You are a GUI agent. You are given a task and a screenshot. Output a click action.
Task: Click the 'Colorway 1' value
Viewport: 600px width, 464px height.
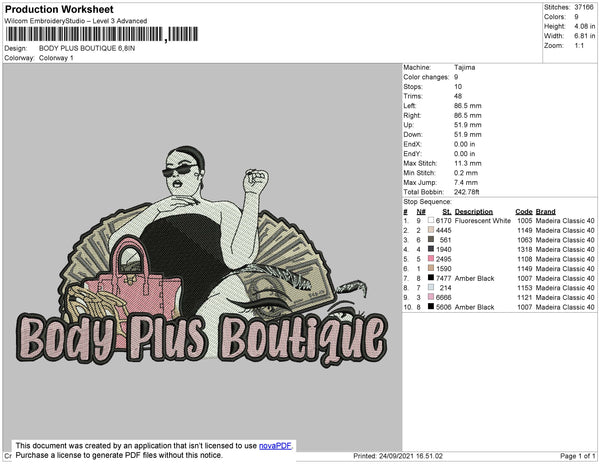pyautogui.click(x=56, y=58)
